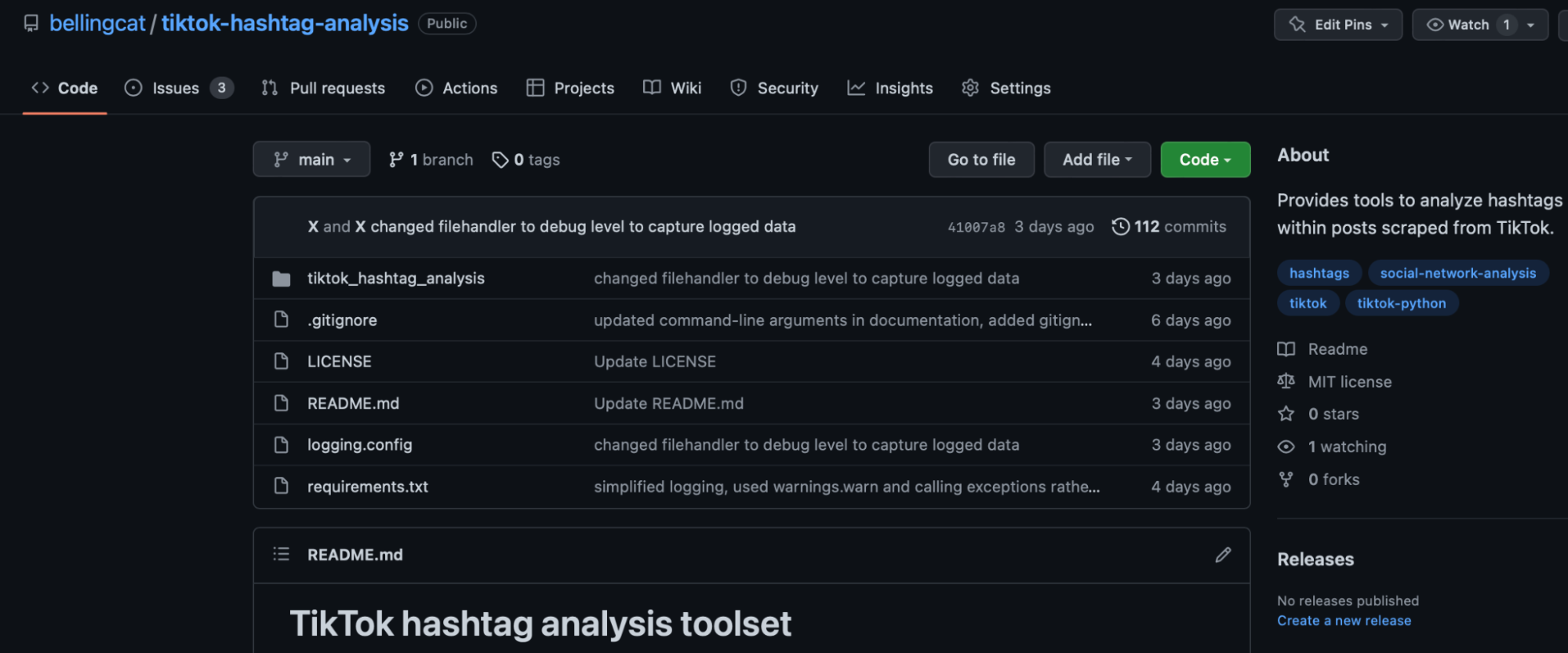Select the social-network-analysis topic tag
Image resolution: width=1568 pixels, height=653 pixels.
(x=1457, y=273)
